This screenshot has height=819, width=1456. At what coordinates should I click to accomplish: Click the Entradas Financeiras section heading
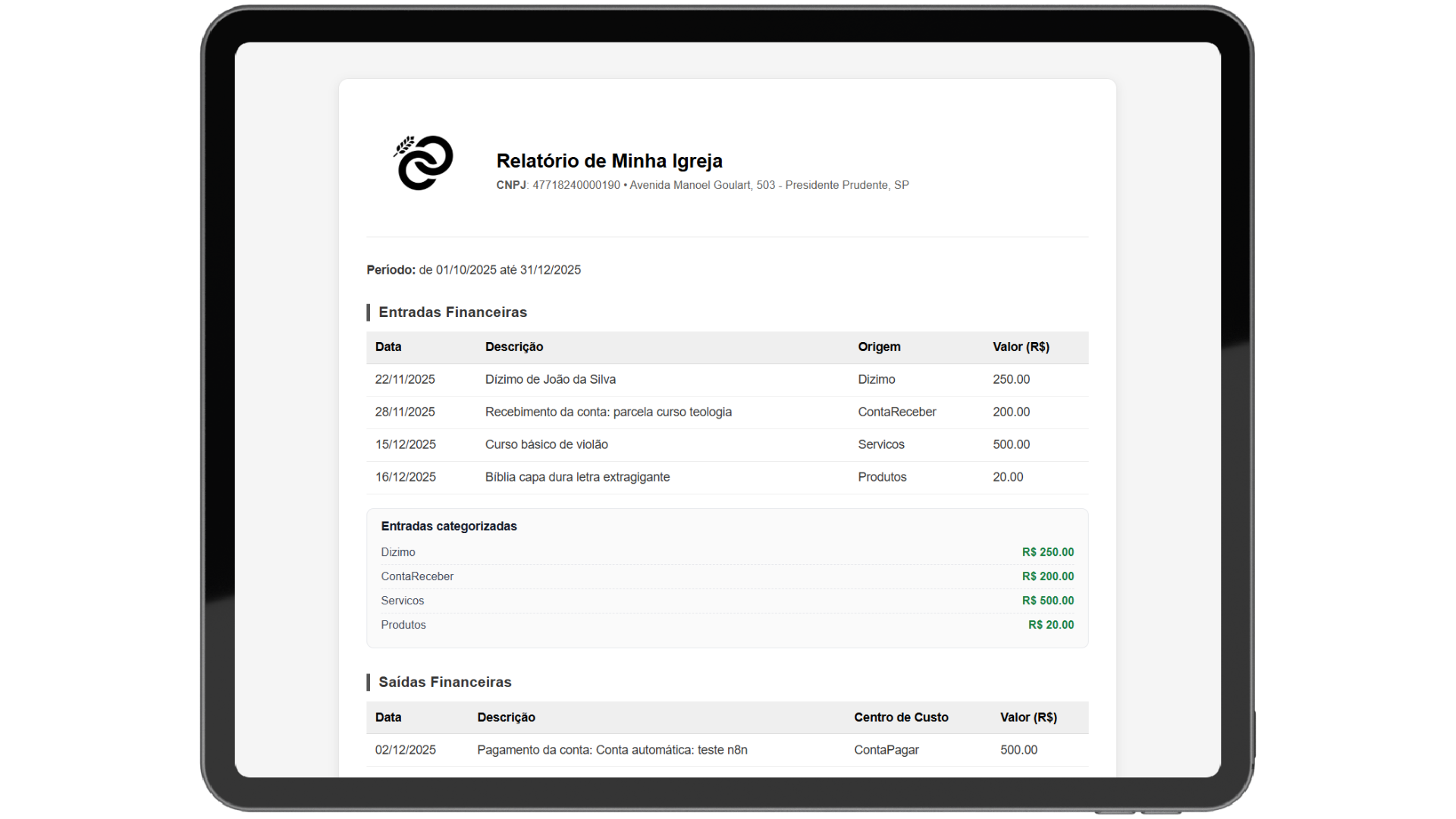452,312
